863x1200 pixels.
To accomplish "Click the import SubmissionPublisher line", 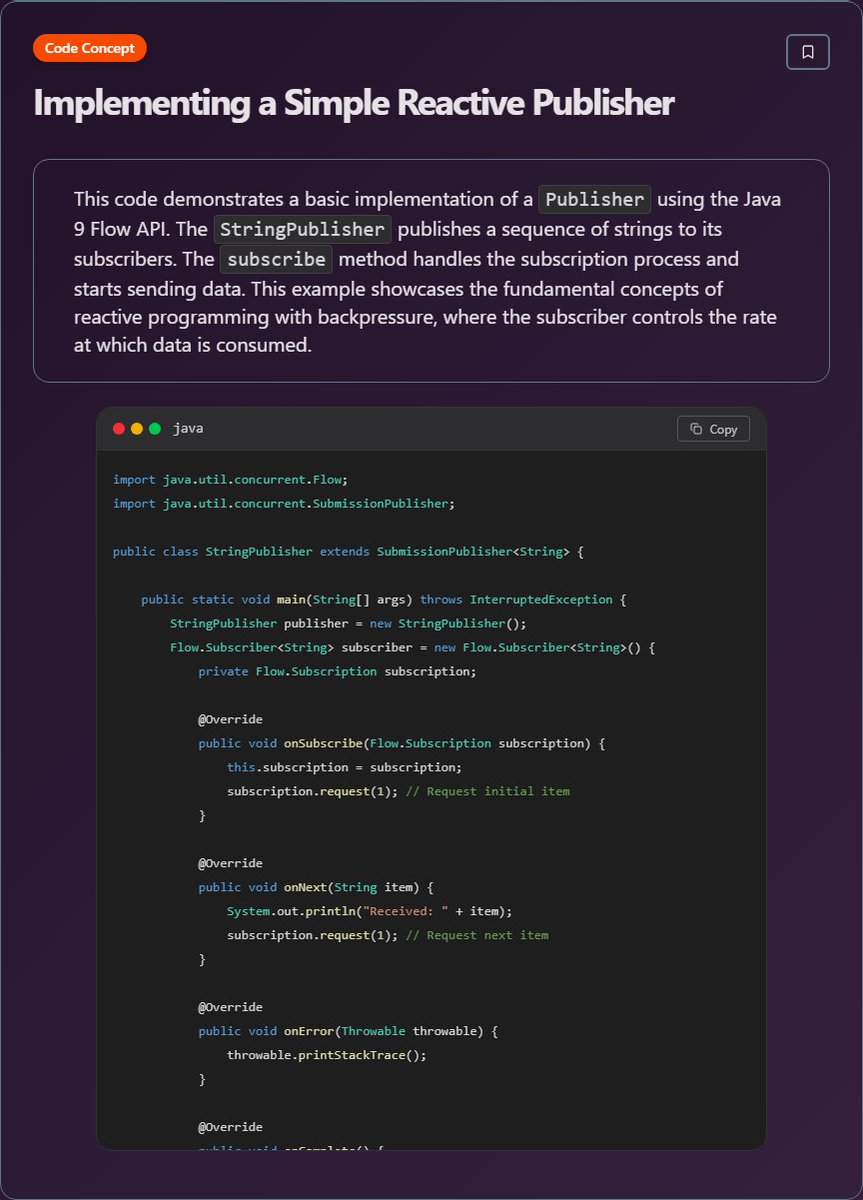I will pyautogui.click(x=284, y=503).
